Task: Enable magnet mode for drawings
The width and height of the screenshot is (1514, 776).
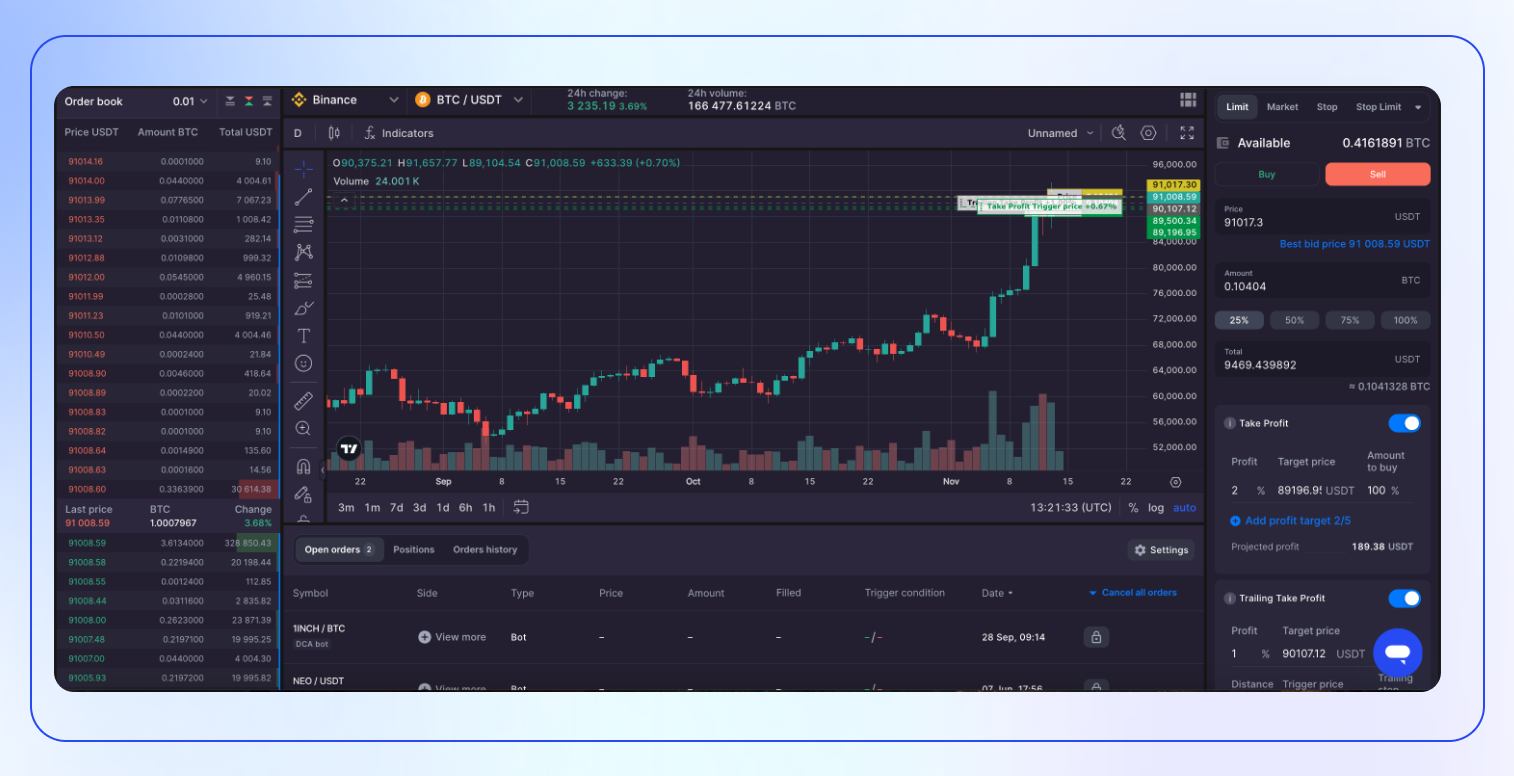Action: pyautogui.click(x=303, y=465)
